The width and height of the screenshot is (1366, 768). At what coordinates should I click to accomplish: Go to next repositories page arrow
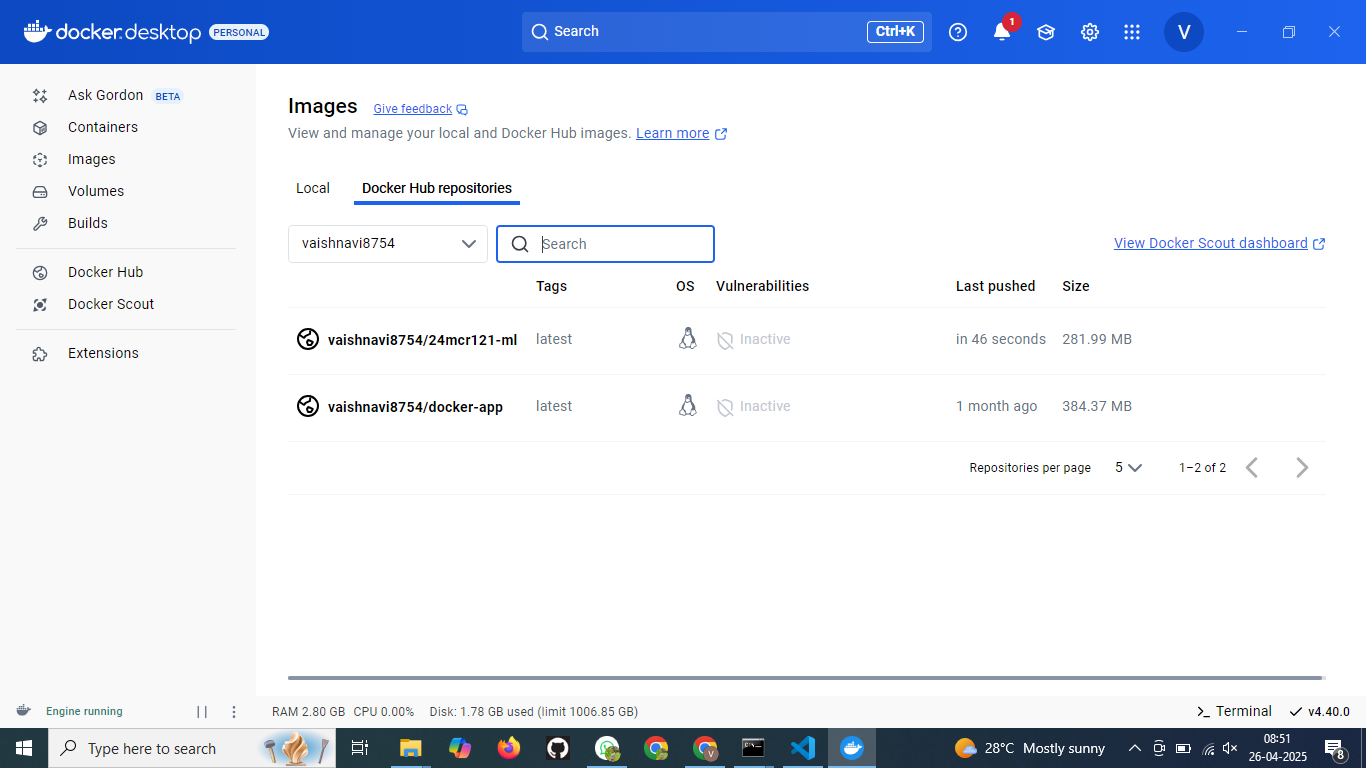1302,467
